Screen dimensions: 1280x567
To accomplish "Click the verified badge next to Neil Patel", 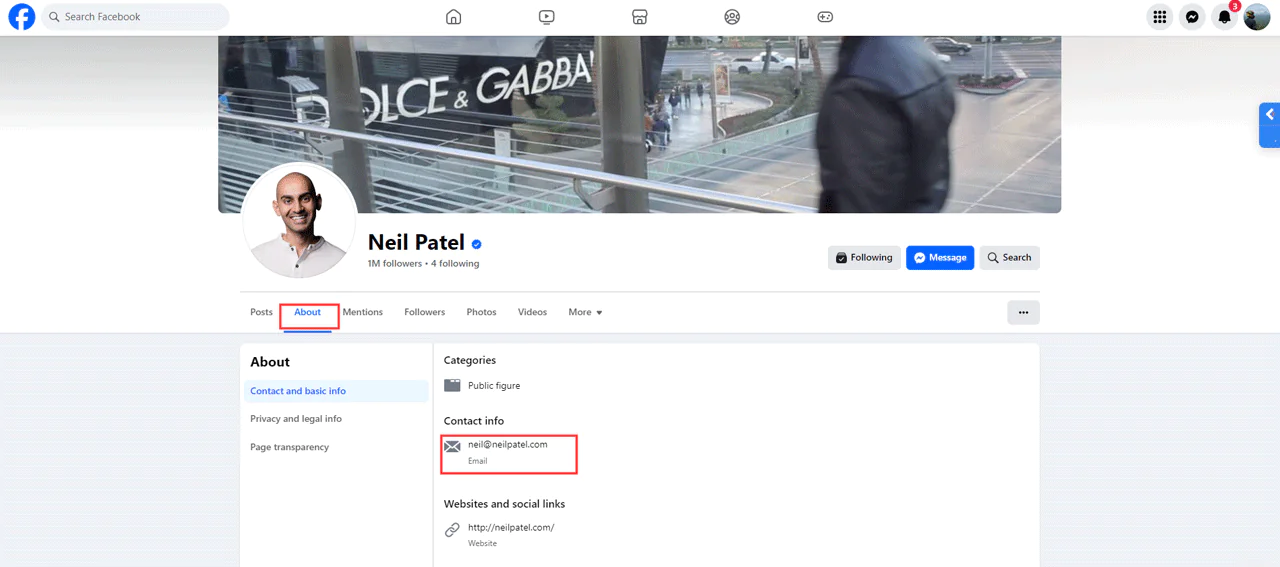I will tap(477, 243).
